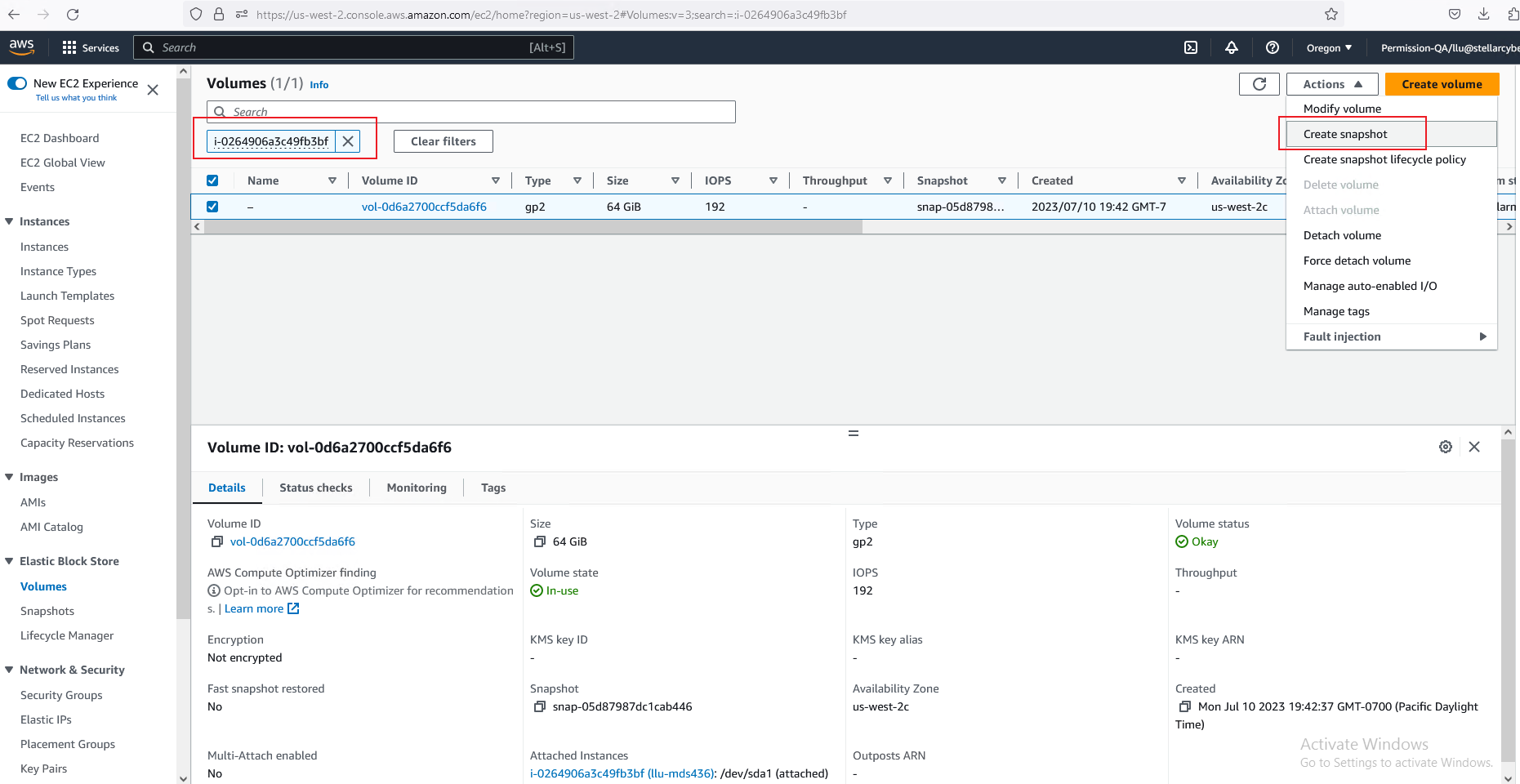Uncheck the select-all volumes checkbox
Viewport: 1520px width, 784px height.
pos(212,180)
